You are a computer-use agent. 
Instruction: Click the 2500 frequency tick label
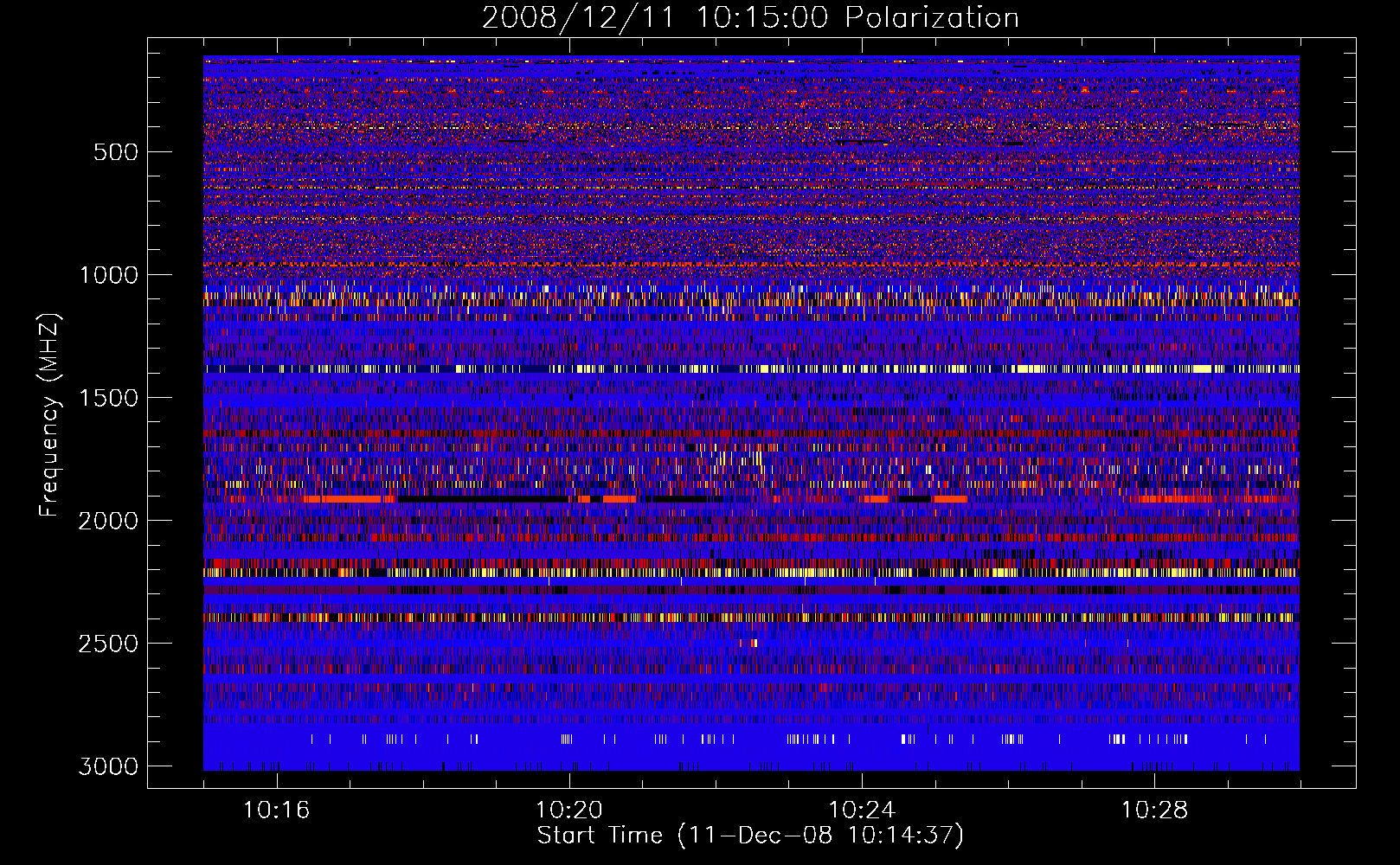click(108, 644)
